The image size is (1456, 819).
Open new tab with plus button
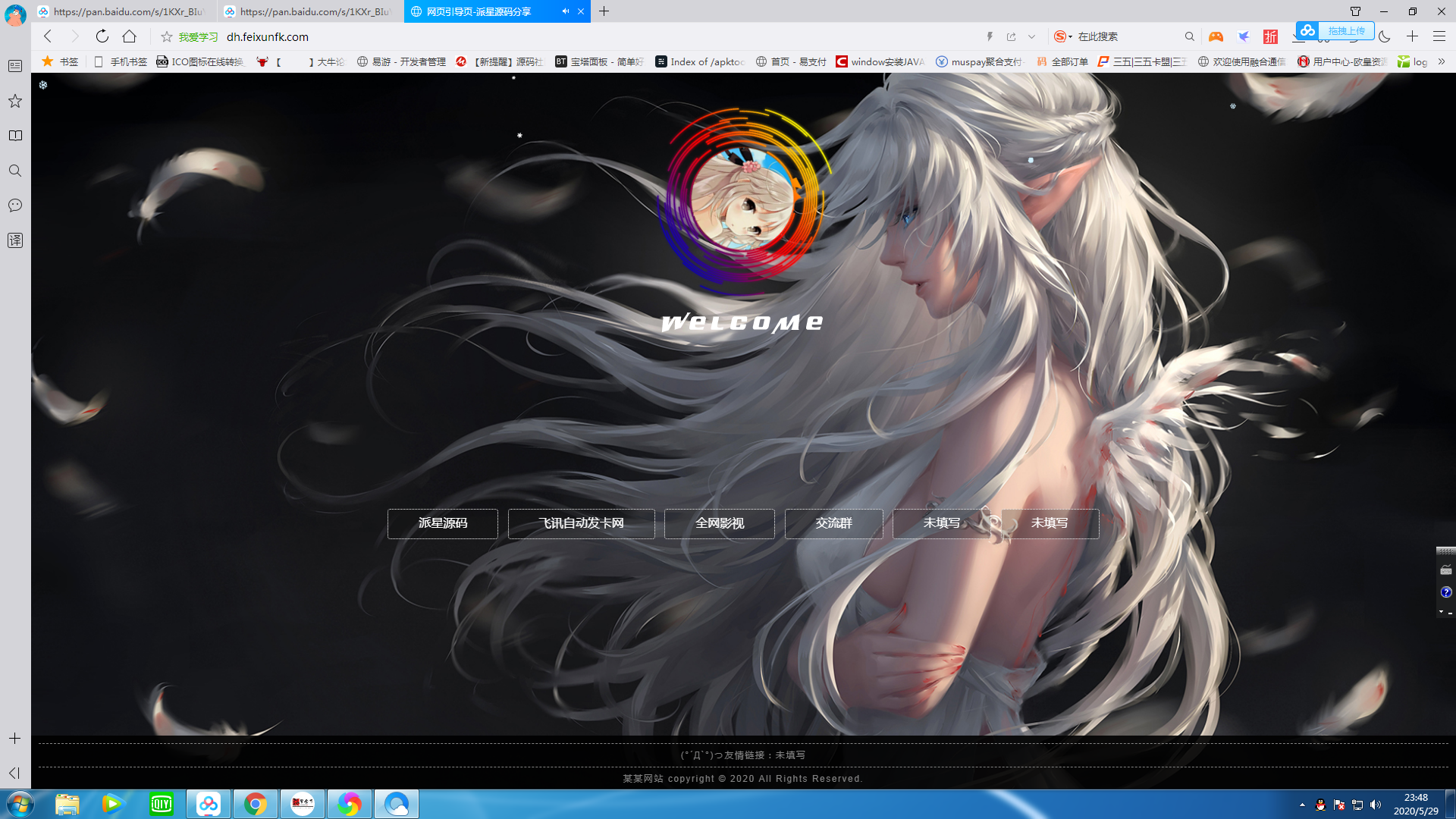[604, 11]
